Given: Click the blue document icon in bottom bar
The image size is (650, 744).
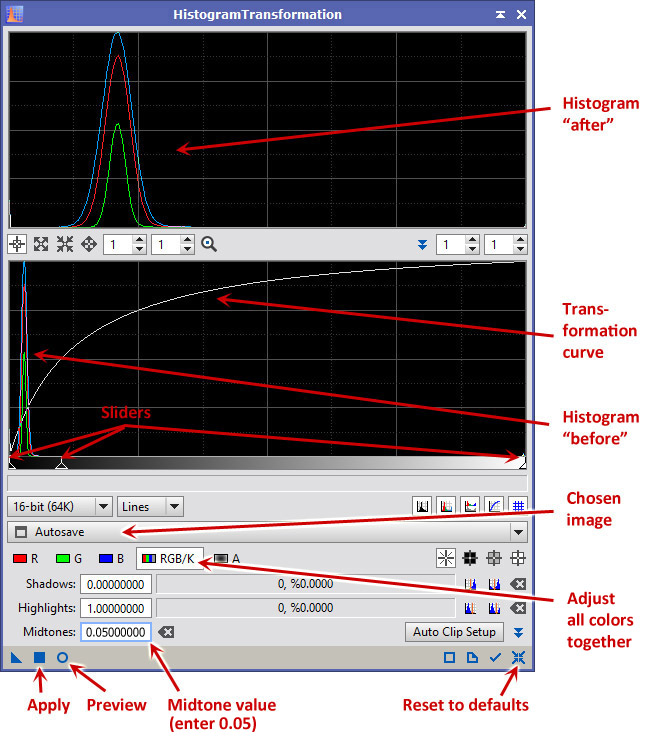Looking at the screenshot, I should (x=472, y=658).
